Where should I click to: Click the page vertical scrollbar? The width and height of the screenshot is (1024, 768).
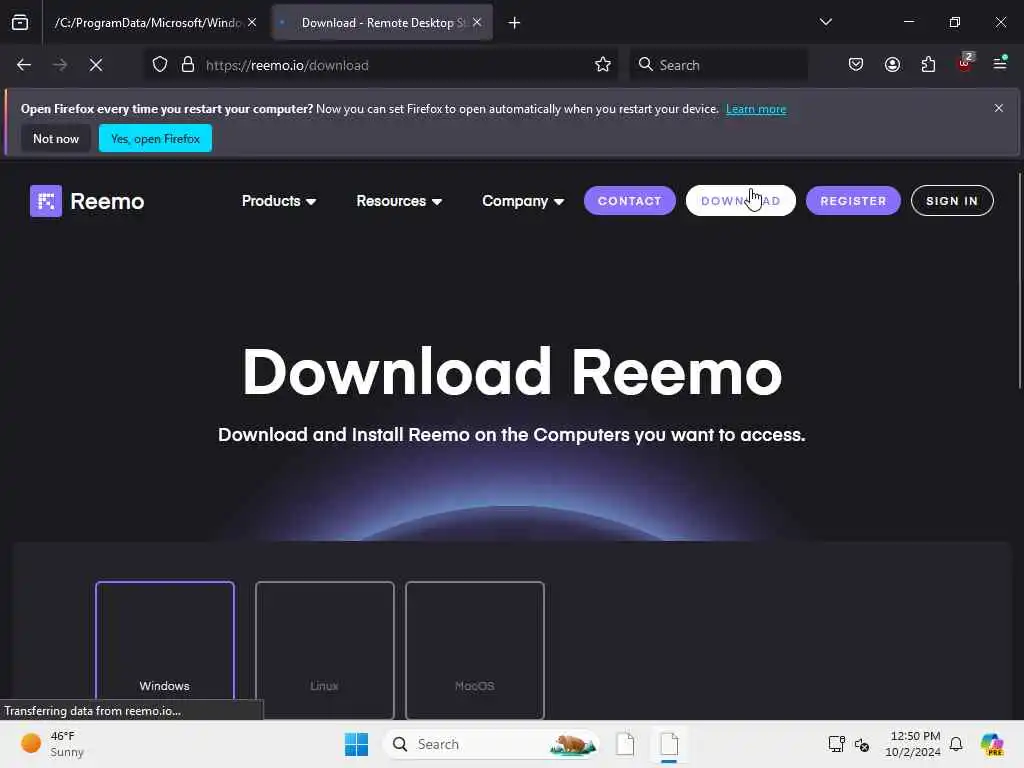tap(1019, 281)
